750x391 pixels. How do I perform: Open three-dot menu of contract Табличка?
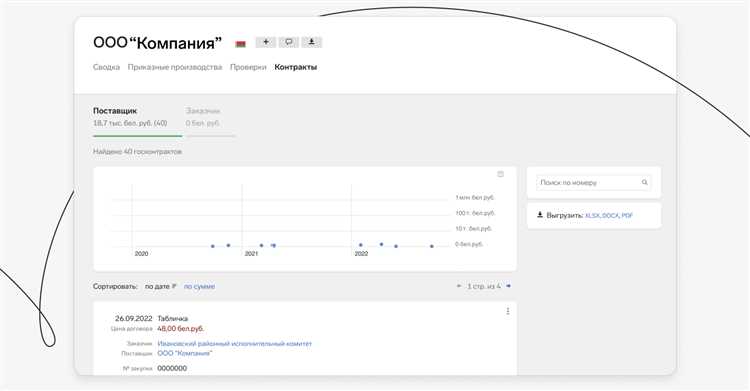507,312
